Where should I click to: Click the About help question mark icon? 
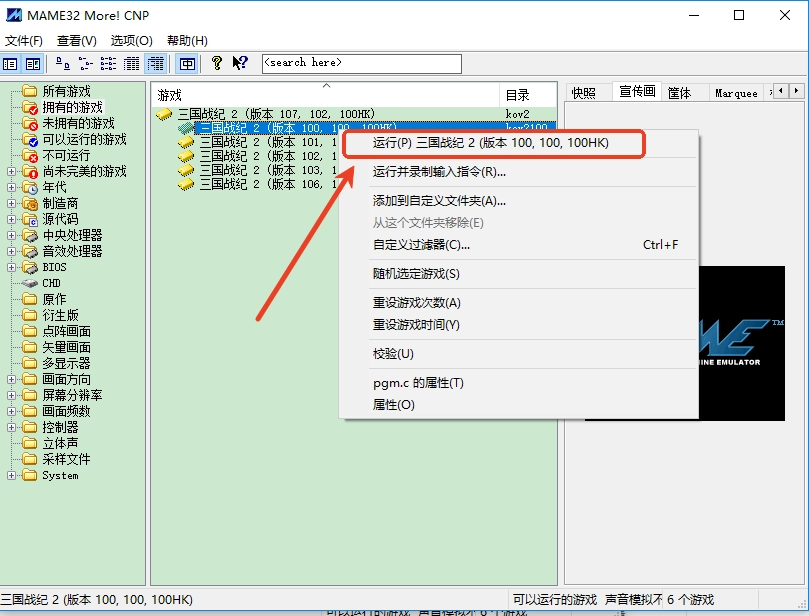pos(216,64)
